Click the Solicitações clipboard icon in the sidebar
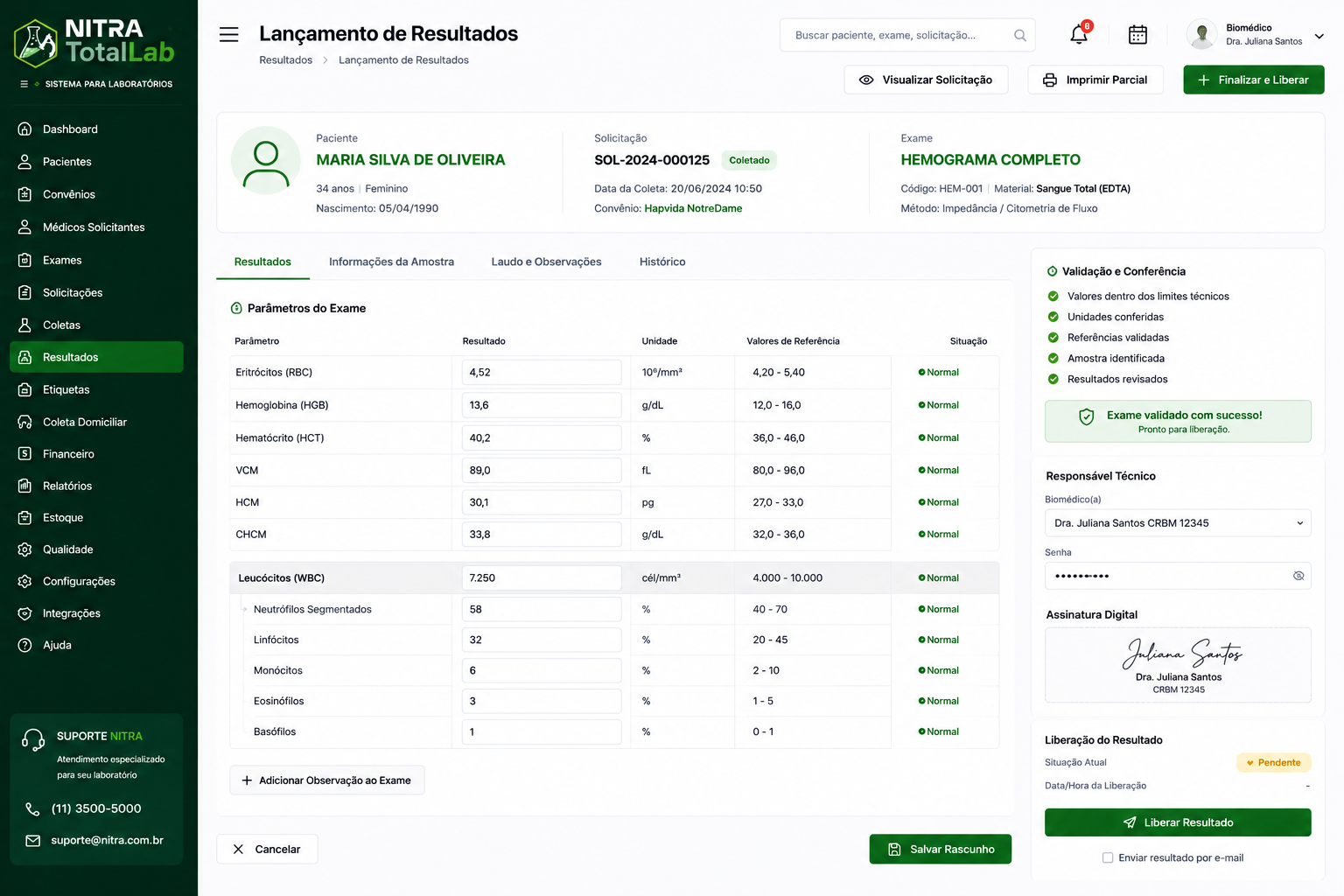 point(25,292)
